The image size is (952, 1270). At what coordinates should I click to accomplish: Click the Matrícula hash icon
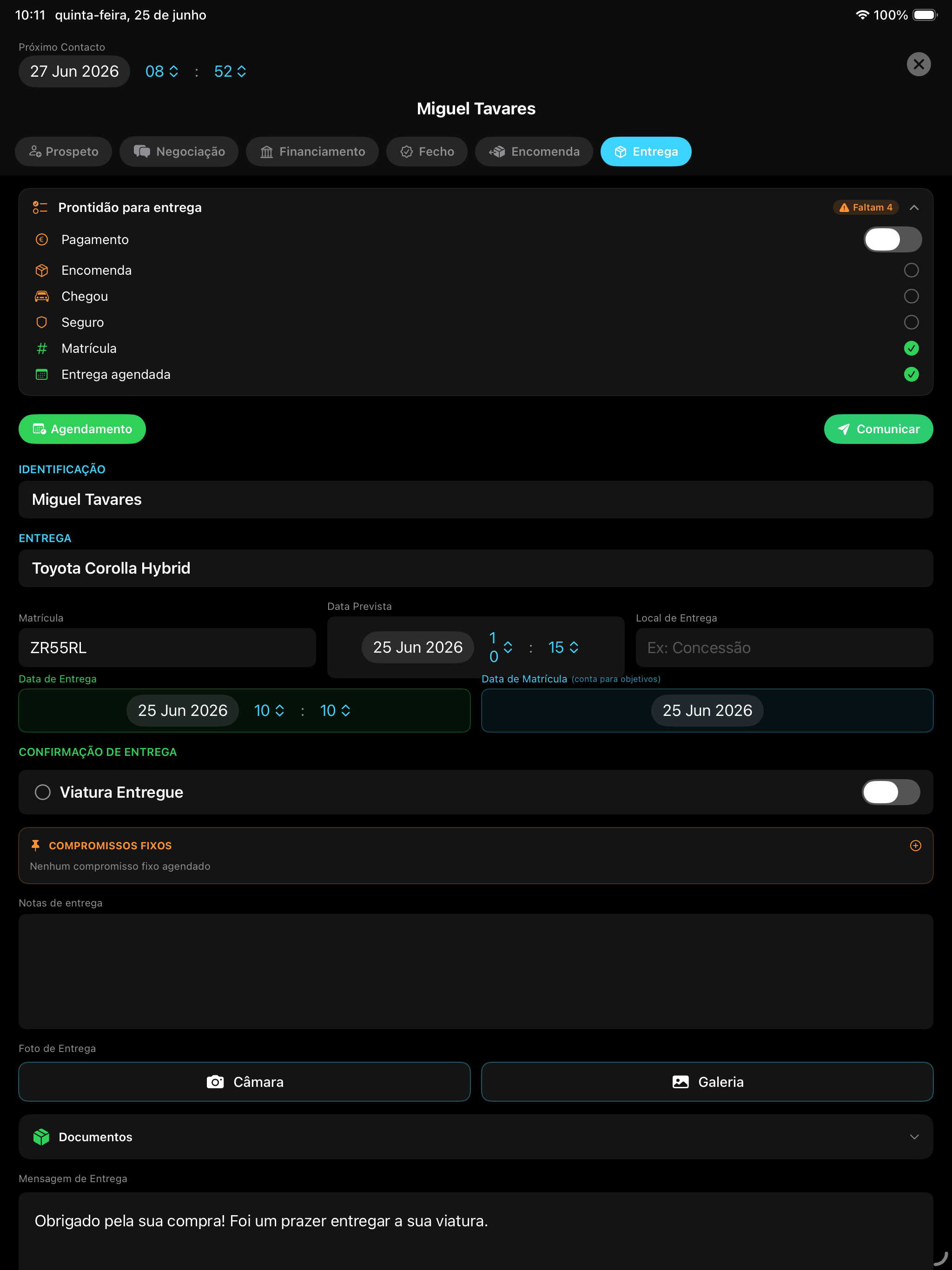(42, 349)
